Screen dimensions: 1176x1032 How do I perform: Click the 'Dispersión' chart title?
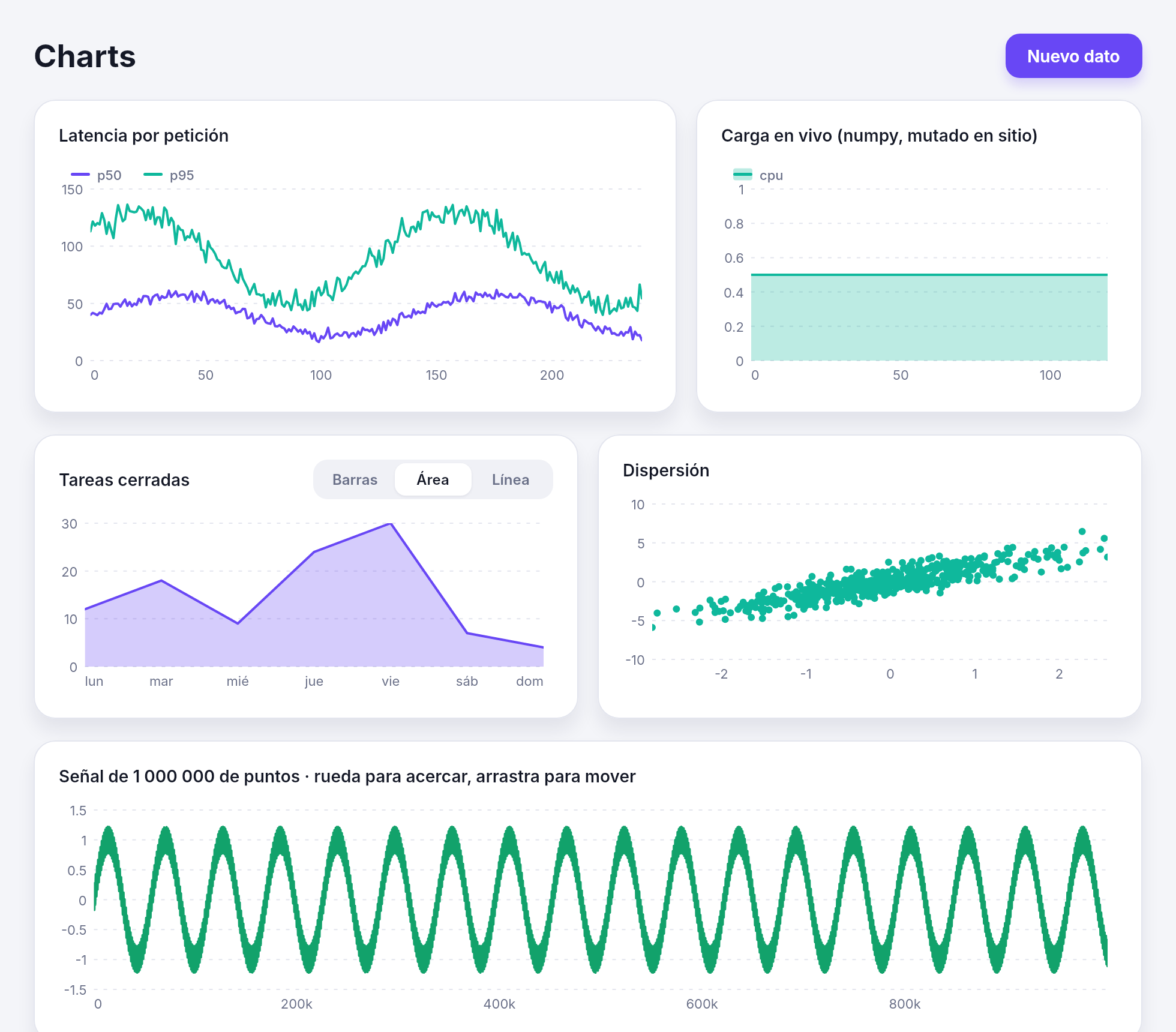666,470
